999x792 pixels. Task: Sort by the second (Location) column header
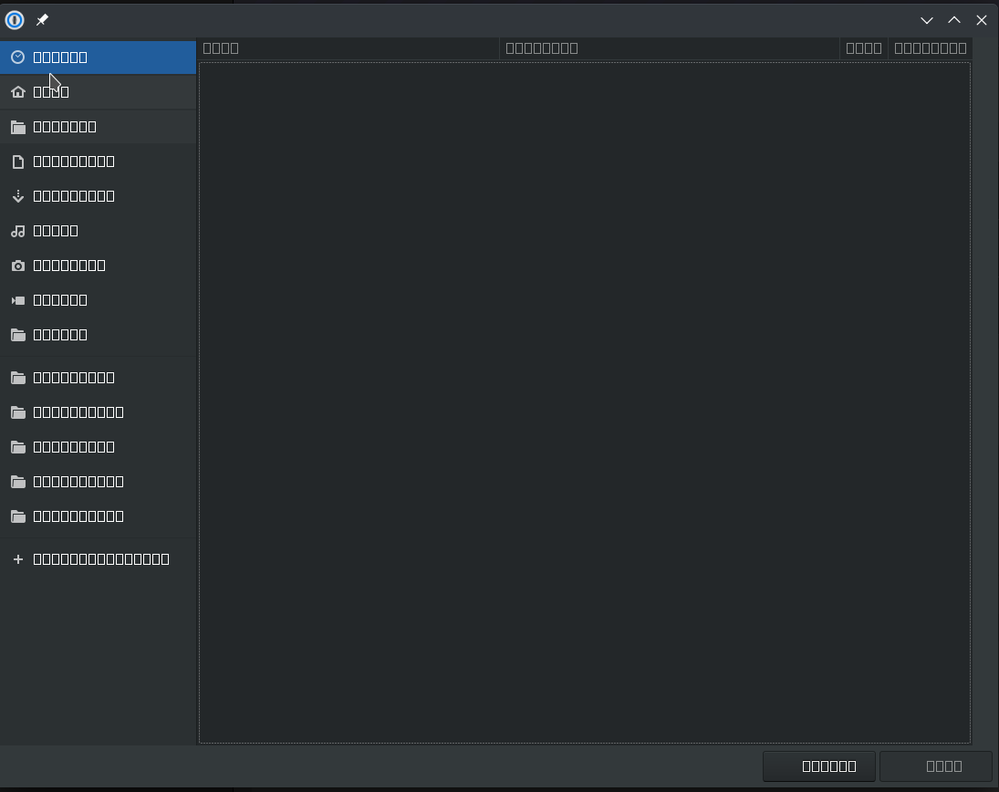pos(668,48)
